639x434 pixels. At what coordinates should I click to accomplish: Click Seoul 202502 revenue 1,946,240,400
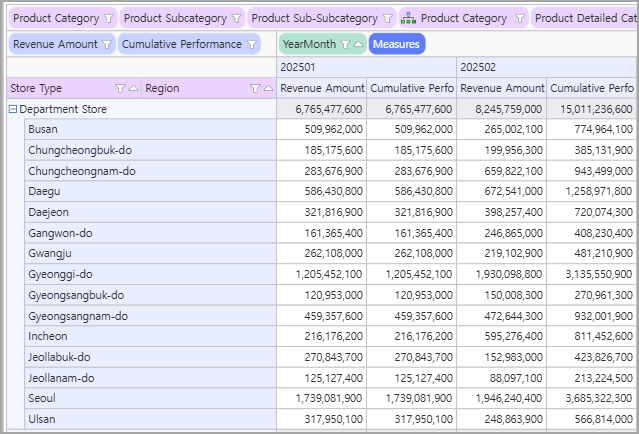502,398
